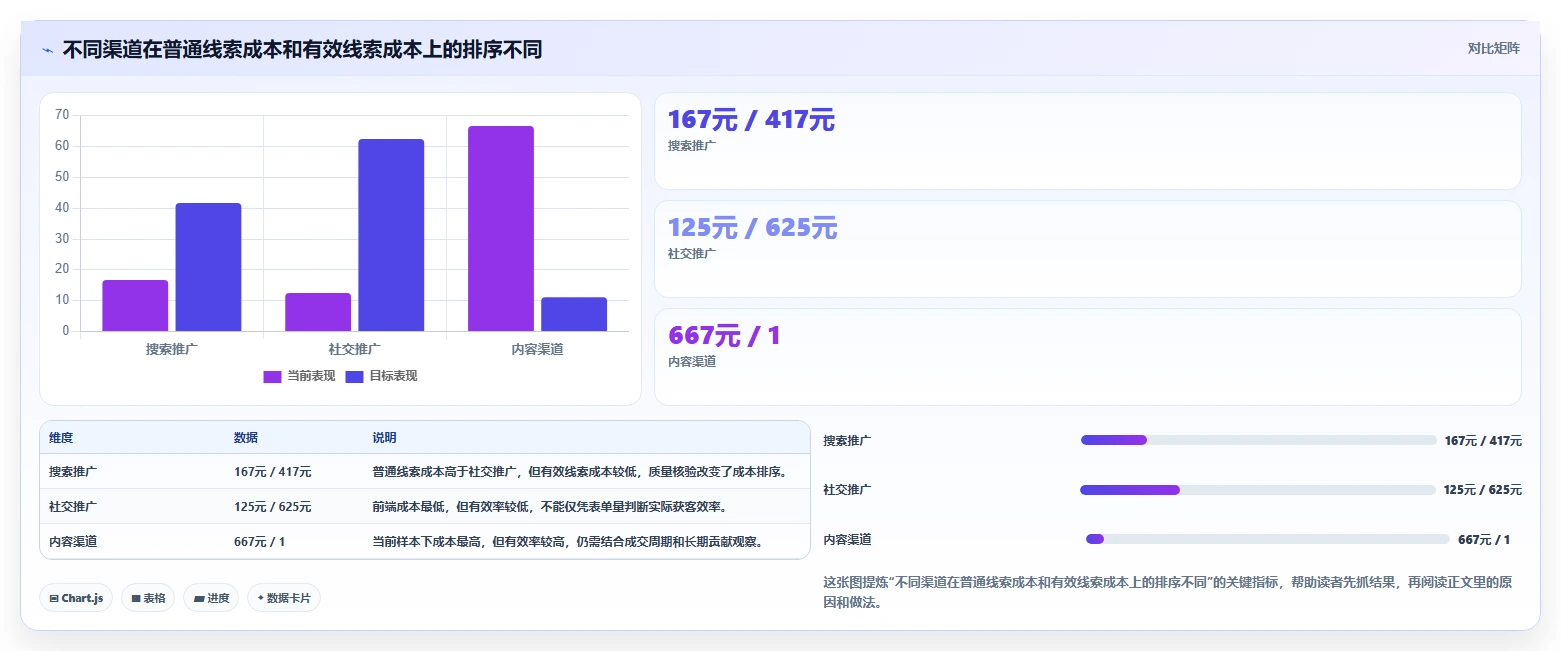Click the pulse icon beside the header title
Viewport: 1561px width, 651px height.
[48, 50]
